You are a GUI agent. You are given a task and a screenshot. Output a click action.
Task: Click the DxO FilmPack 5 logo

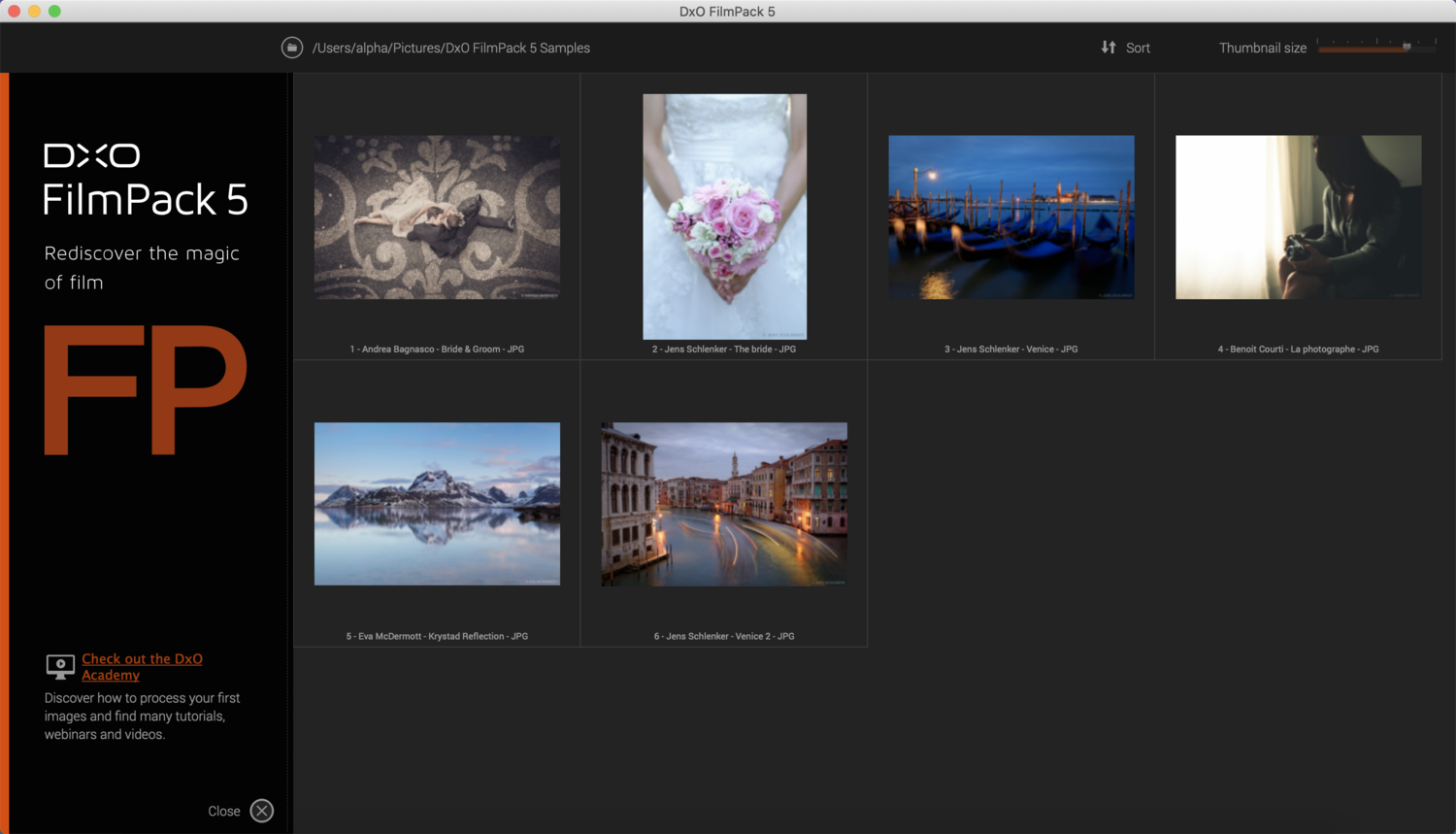pos(146,180)
